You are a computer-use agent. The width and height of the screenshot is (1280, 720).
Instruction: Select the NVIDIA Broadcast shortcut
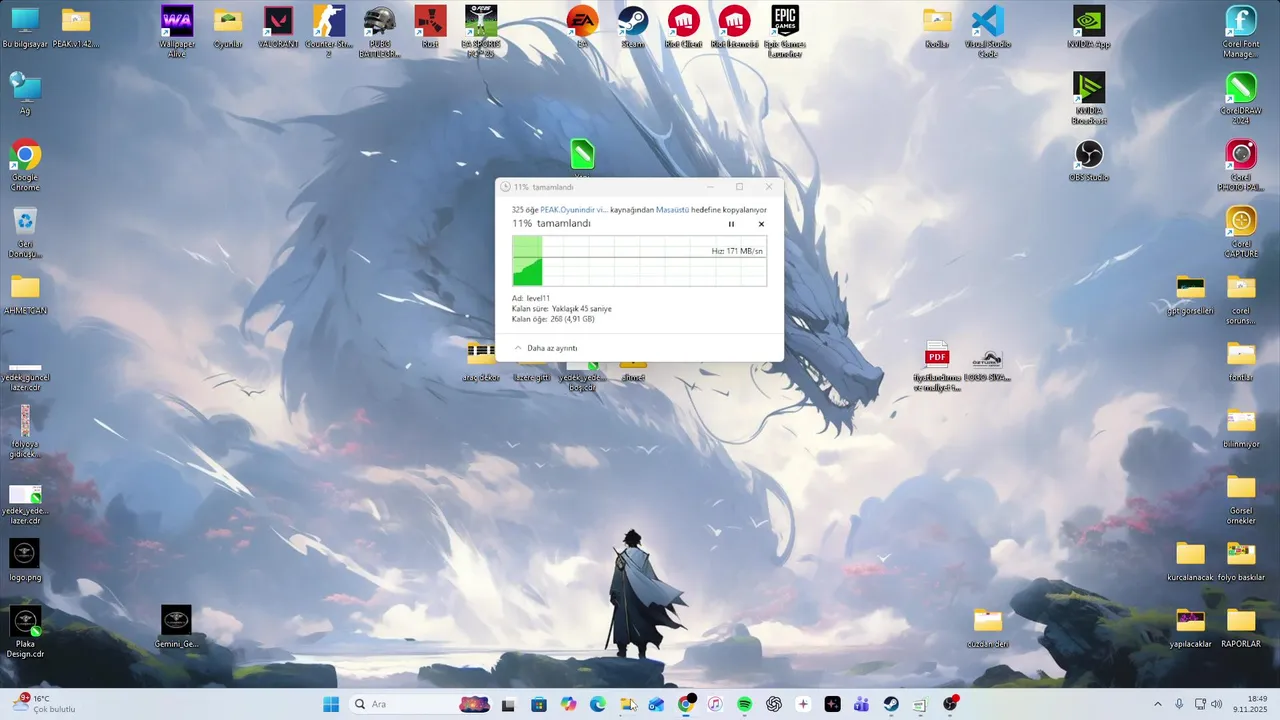point(1089,98)
